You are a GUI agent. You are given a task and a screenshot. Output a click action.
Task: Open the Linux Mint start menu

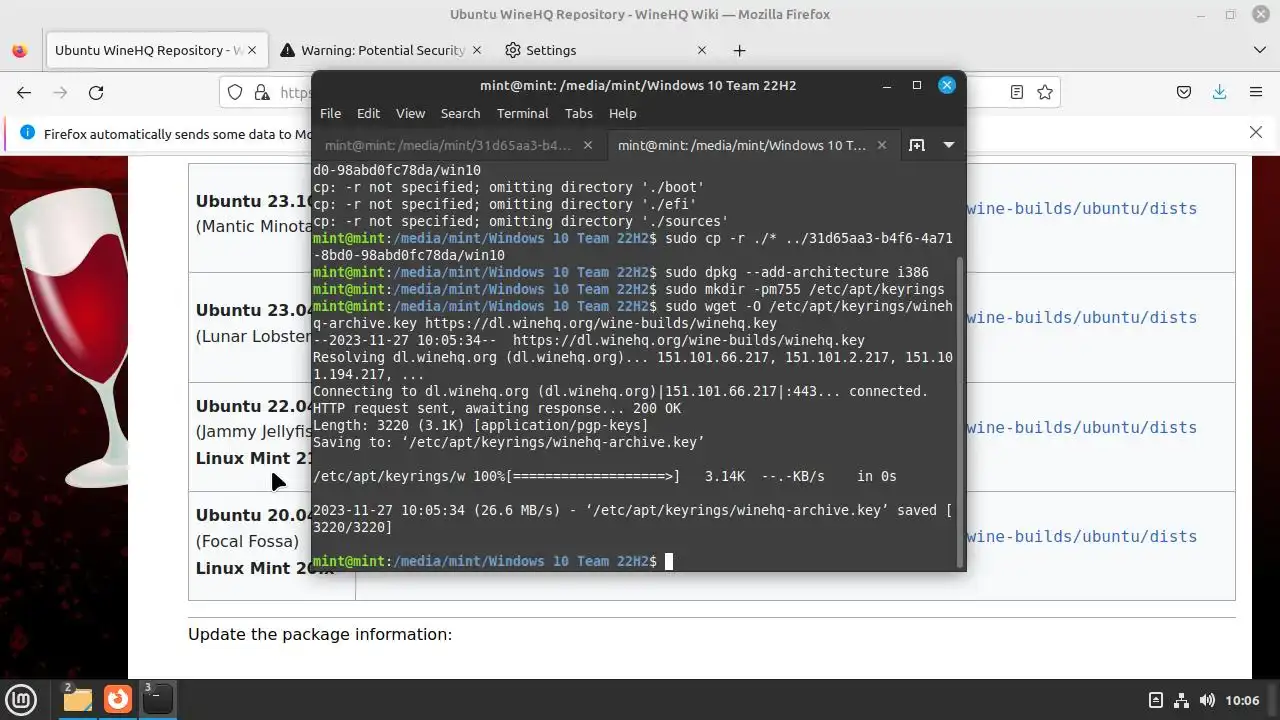[22, 699]
